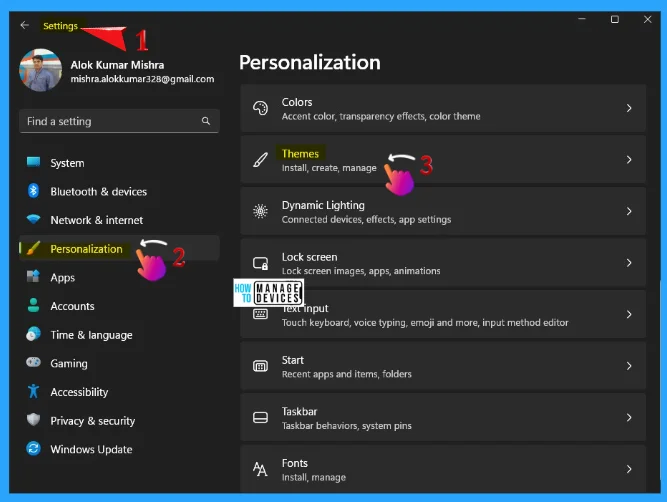Click 'Lock screen images, apps, animations'
667x502 pixels.
[361, 271]
